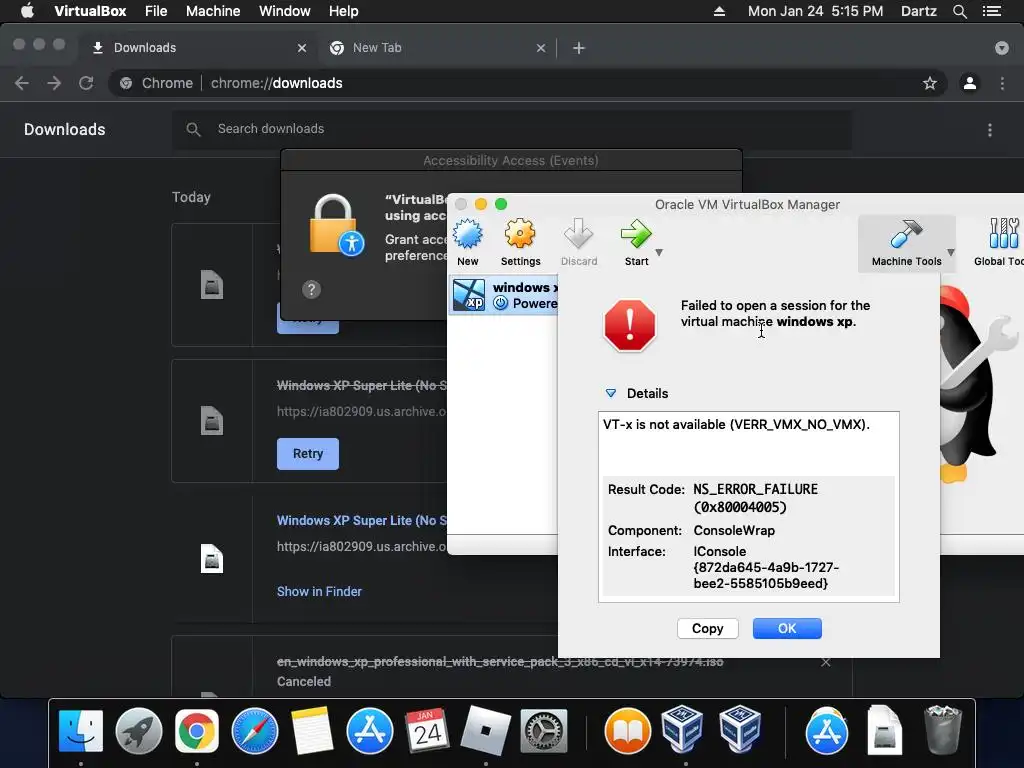Screen dimensions: 1024x768
Task: Open Roblox from the Dock
Action: coord(485,731)
